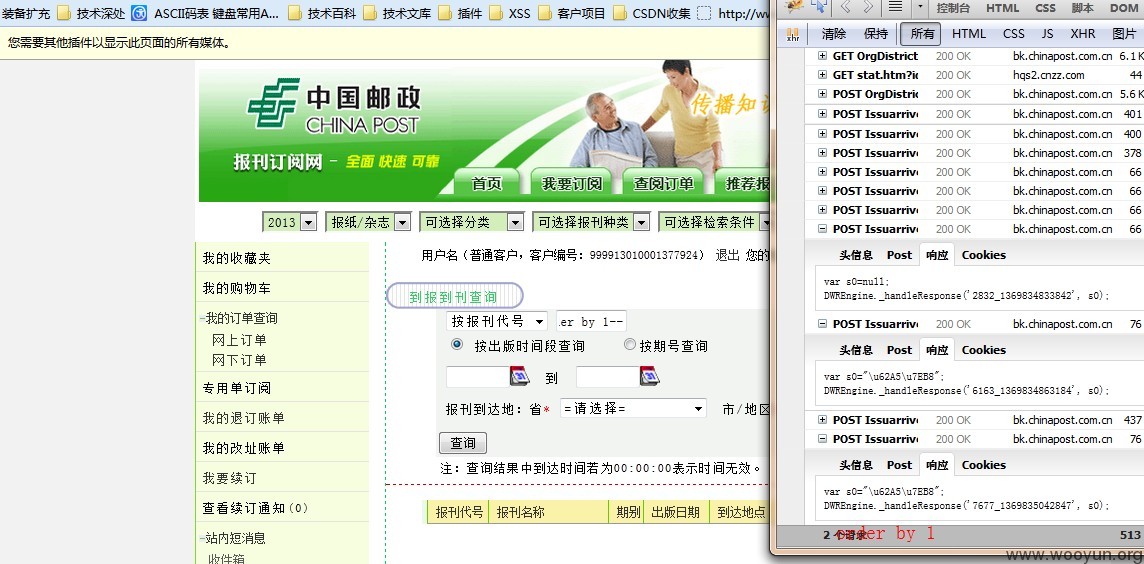Open the 2013 year dropdown
1144x564 pixels.
[290, 223]
